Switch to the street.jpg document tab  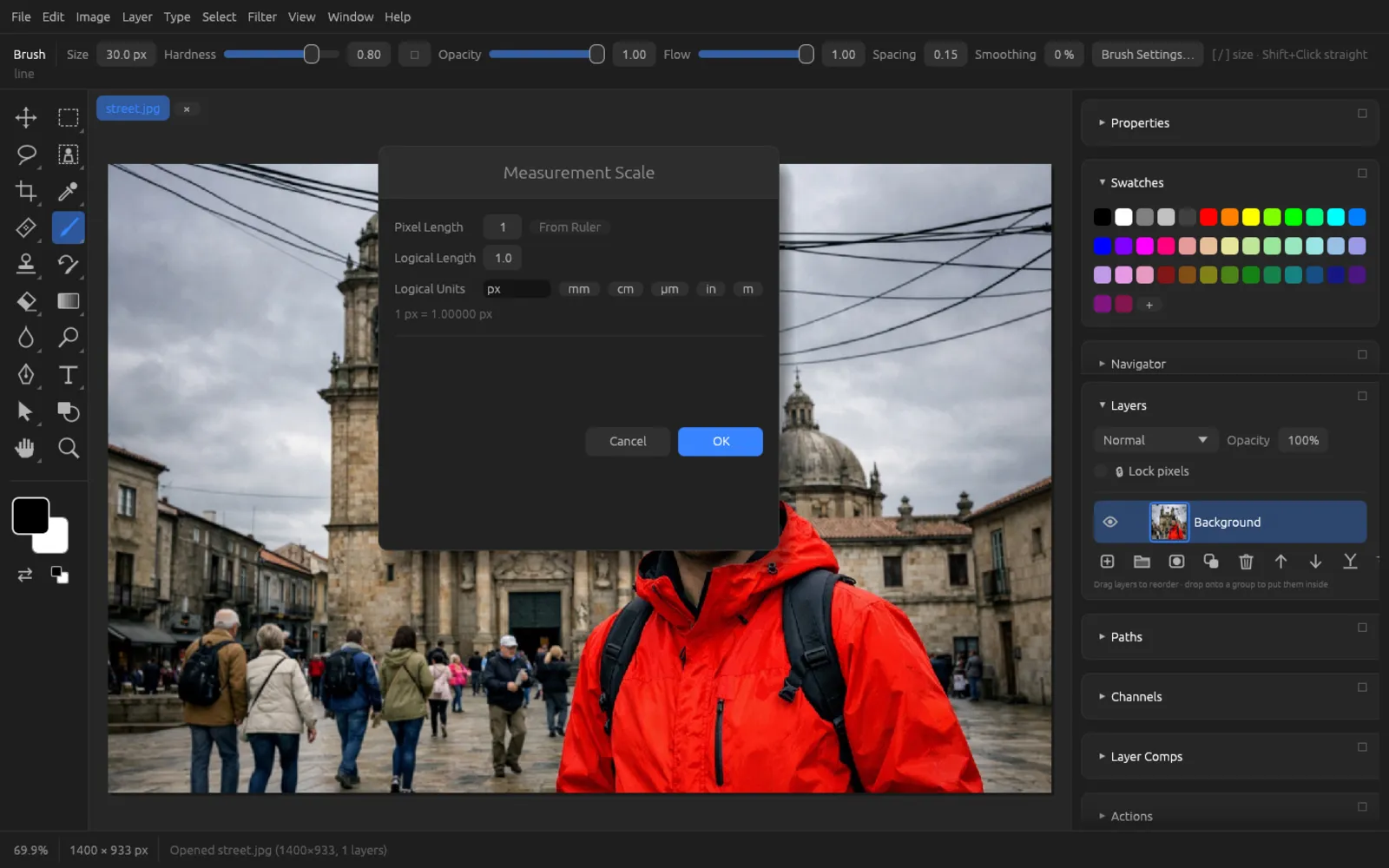(x=133, y=108)
